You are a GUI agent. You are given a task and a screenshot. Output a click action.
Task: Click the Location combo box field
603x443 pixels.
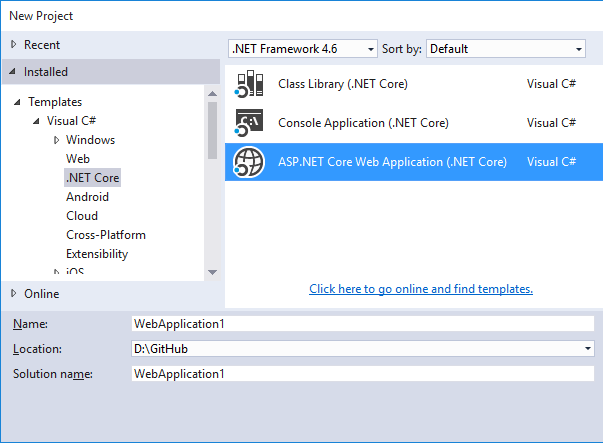pos(363,349)
